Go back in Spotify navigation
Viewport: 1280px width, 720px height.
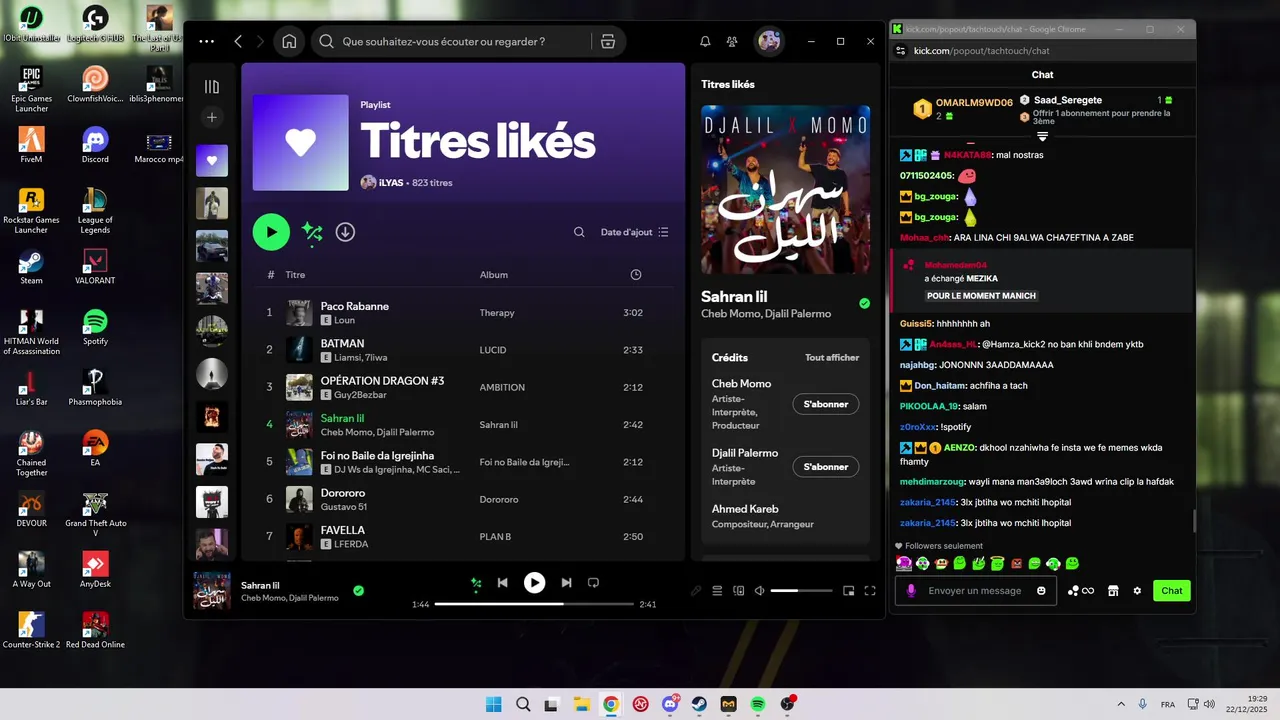238,42
